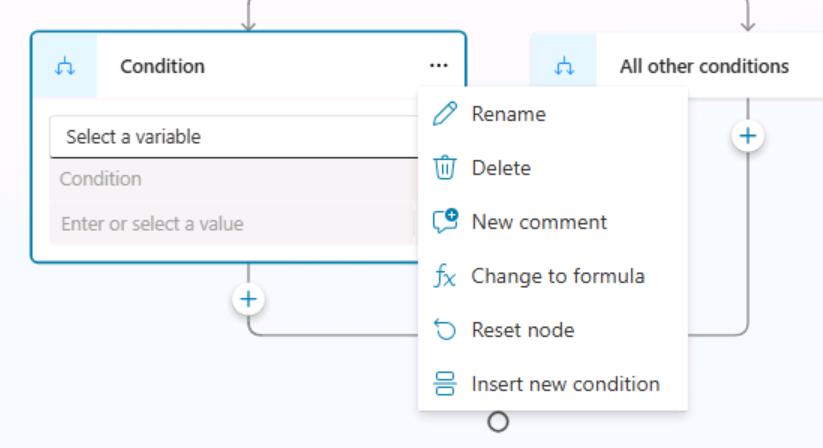Click the pencil icon next to Rename
The image size is (823, 448).
pos(445,114)
